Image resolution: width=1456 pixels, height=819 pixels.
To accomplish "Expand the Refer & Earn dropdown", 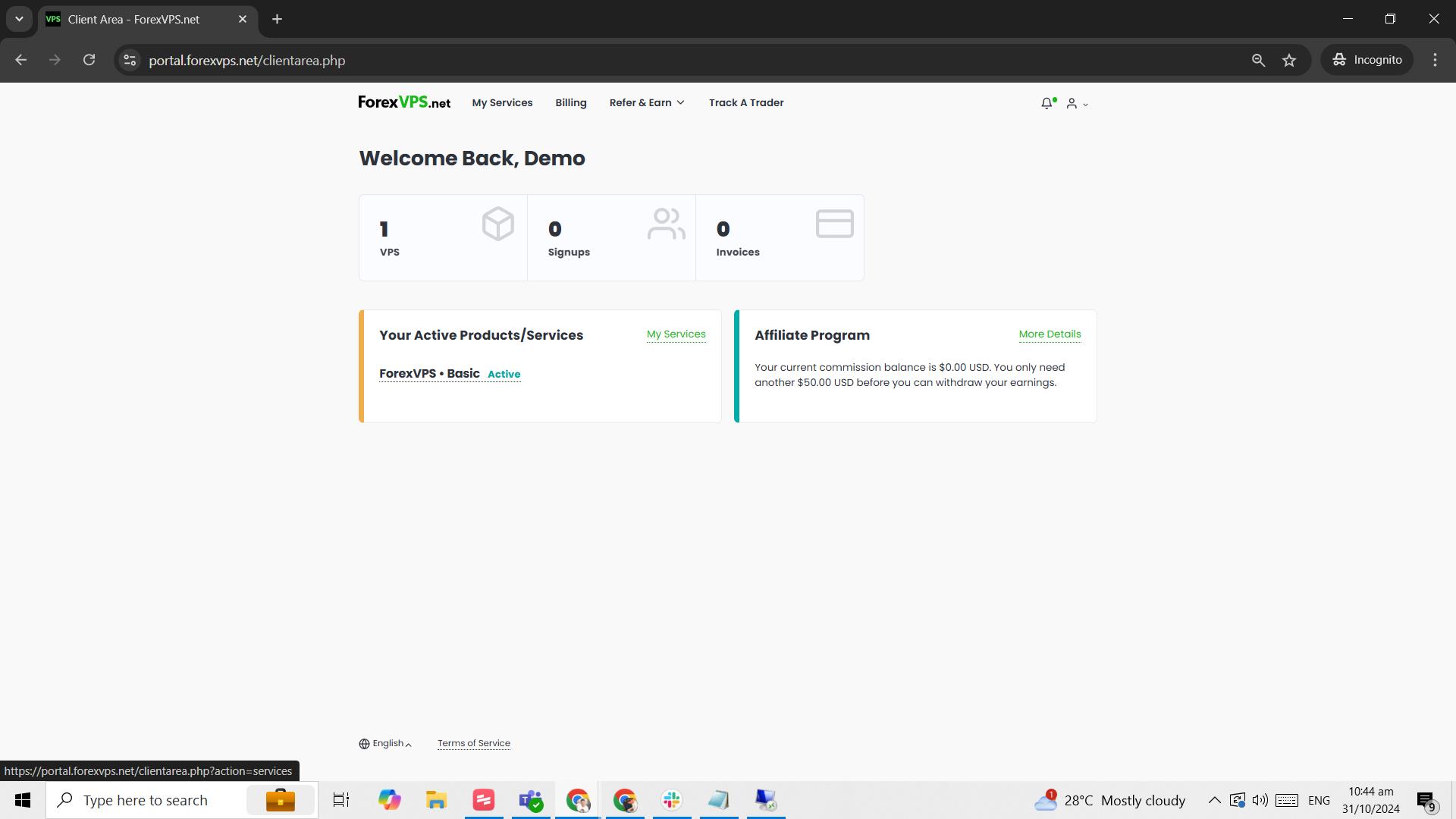I will tap(647, 103).
